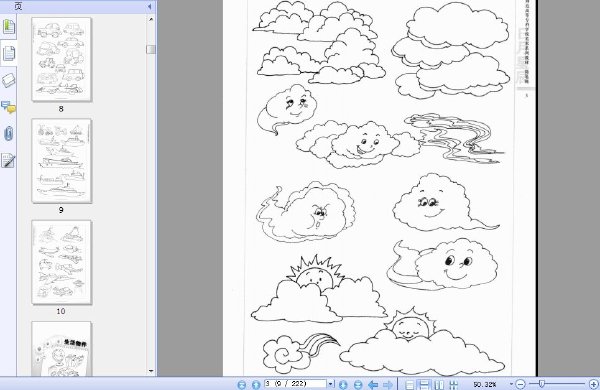Select page 8 thumbnail with cars
The height and width of the screenshot is (390, 600).
(61, 59)
